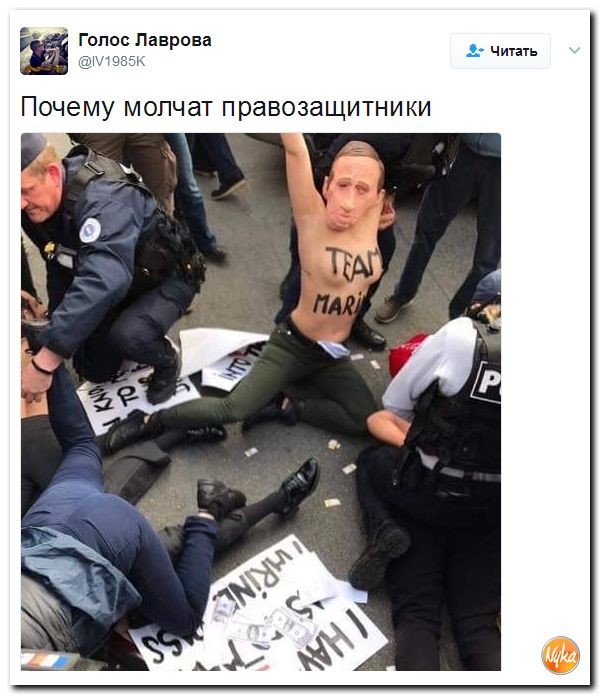601x696 pixels.
Task: Expand the tweet options chevron
Action: 574,50
